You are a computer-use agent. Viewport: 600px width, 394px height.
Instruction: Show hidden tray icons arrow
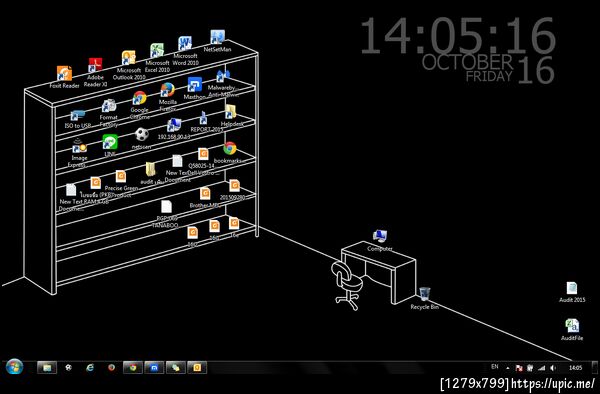click(x=508, y=368)
